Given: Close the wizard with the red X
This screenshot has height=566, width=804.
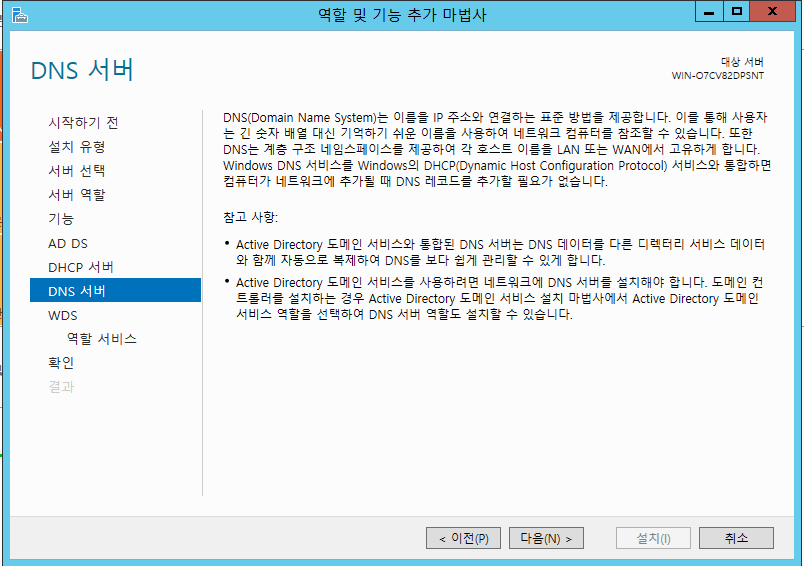Looking at the screenshot, I should (x=773, y=12).
